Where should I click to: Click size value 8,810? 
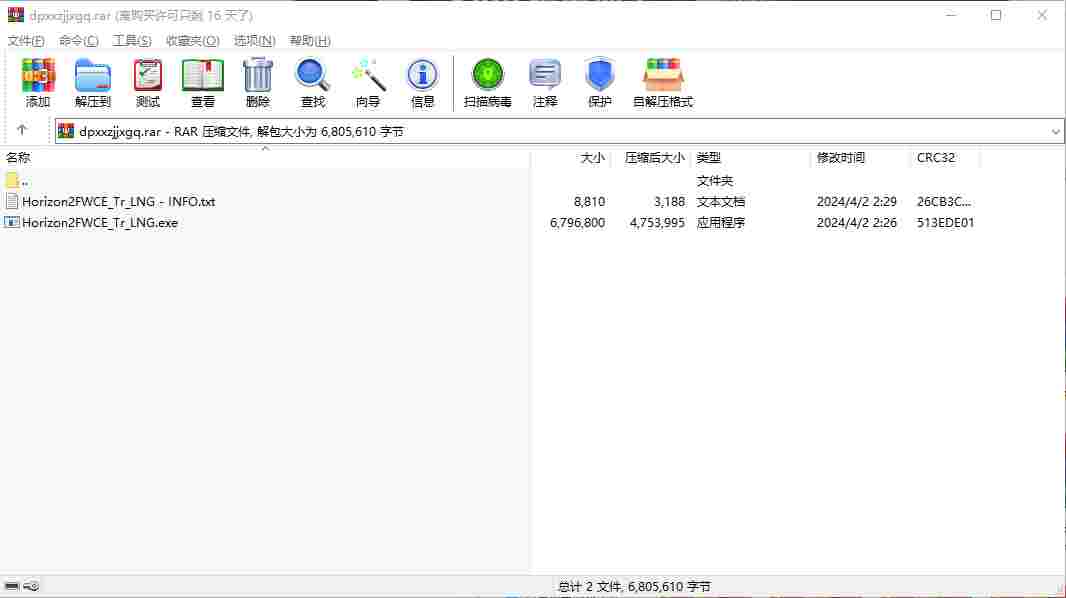(589, 202)
